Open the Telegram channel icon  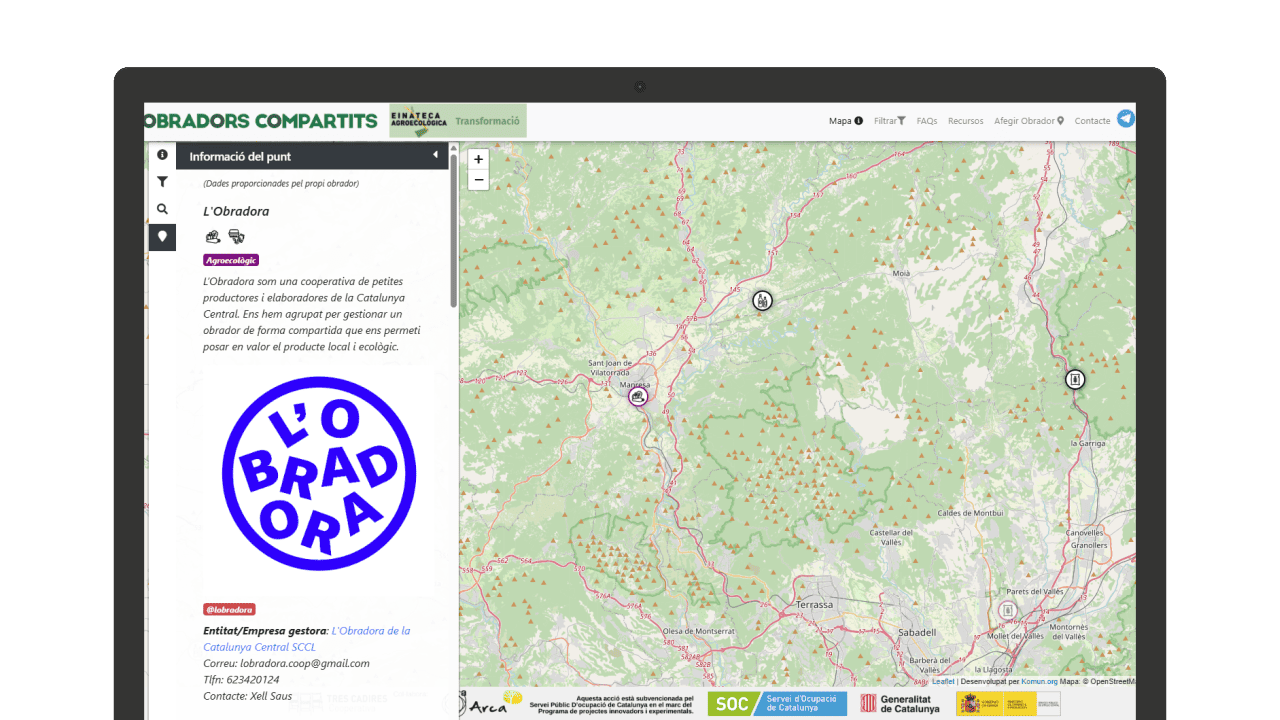pos(1126,118)
